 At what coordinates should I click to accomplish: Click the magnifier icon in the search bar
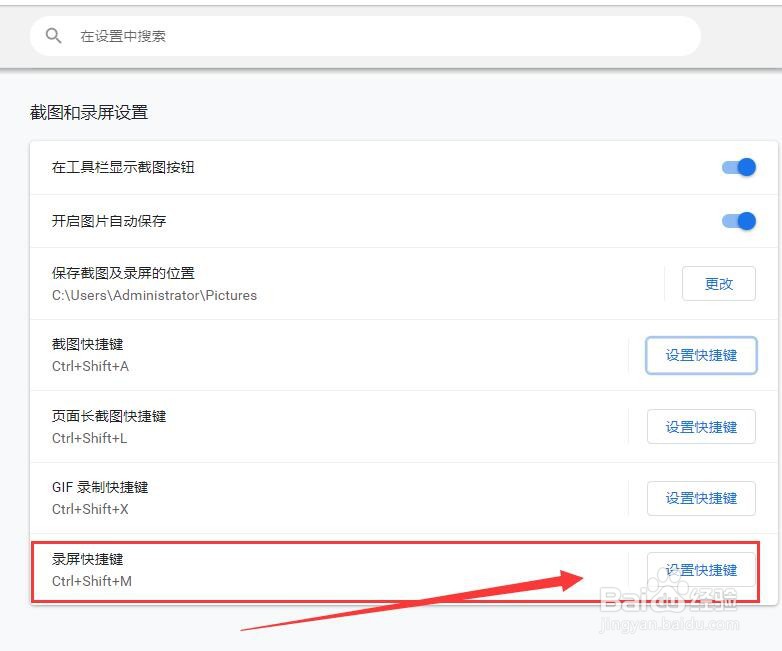click(53, 35)
